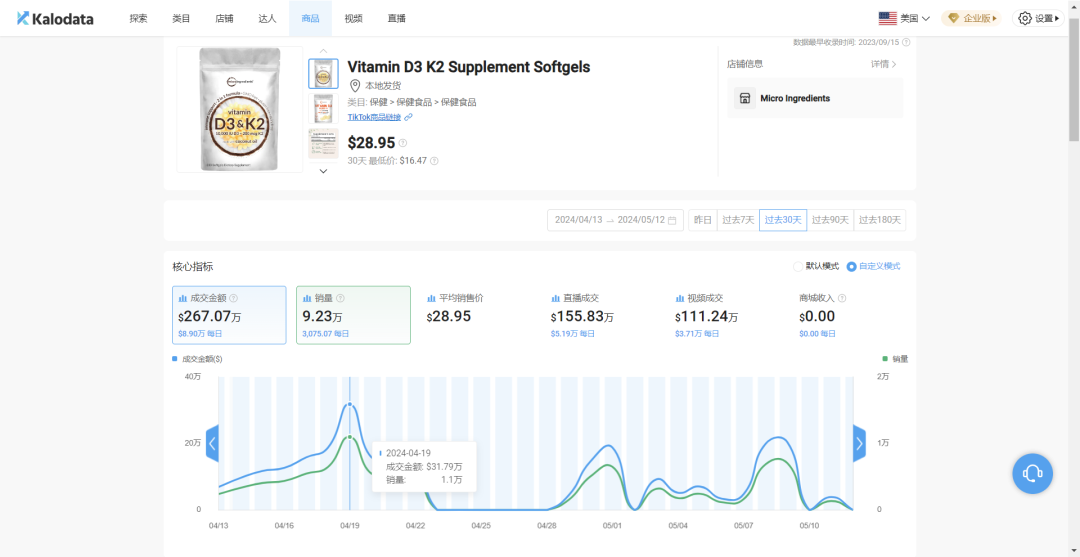Screen dimensions: 1080x557
Task: Select the 昨日 date range
Action: click(703, 220)
